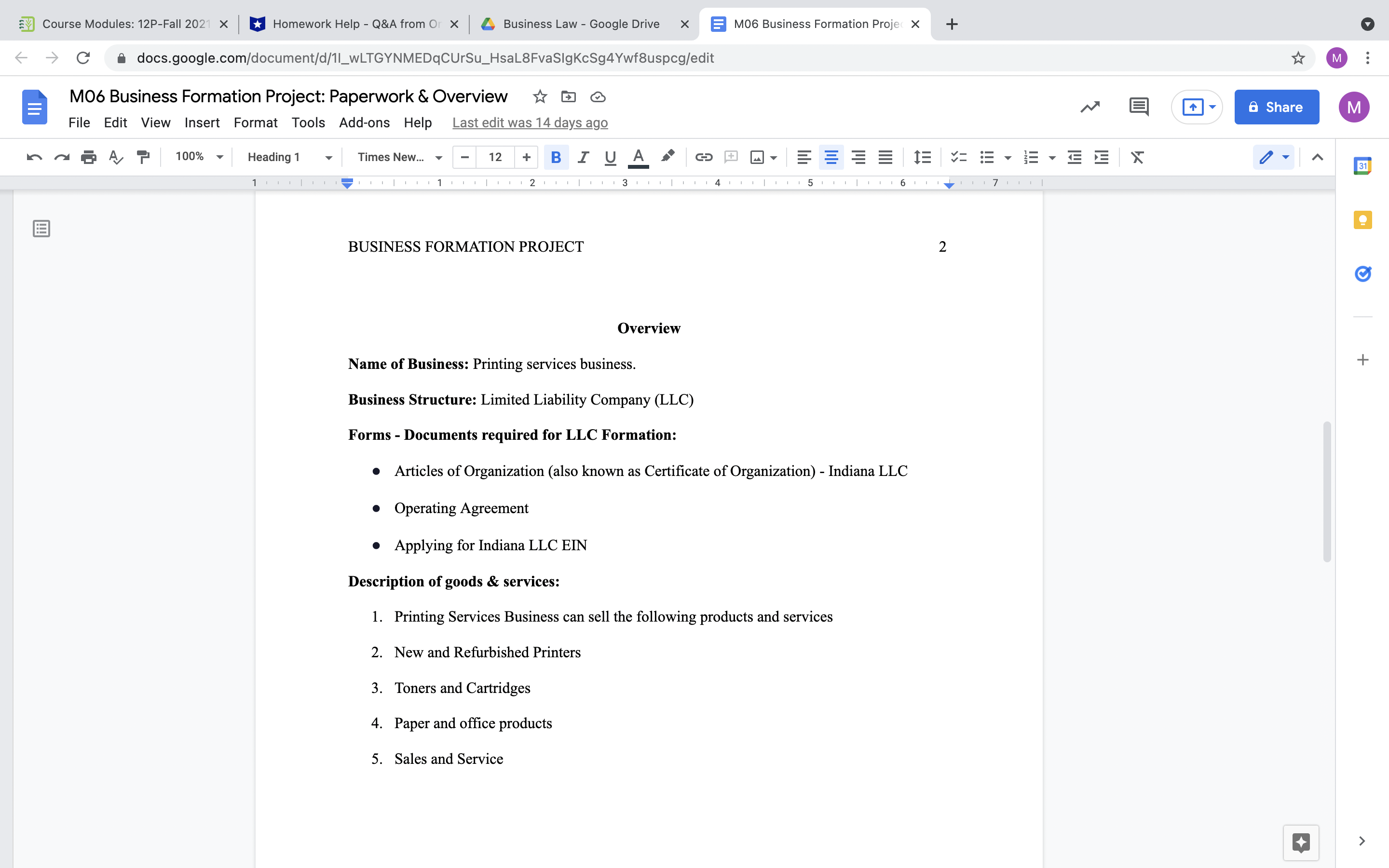Toggle italic formatting
The height and width of the screenshot is (868, 1389).
[583, 157]
